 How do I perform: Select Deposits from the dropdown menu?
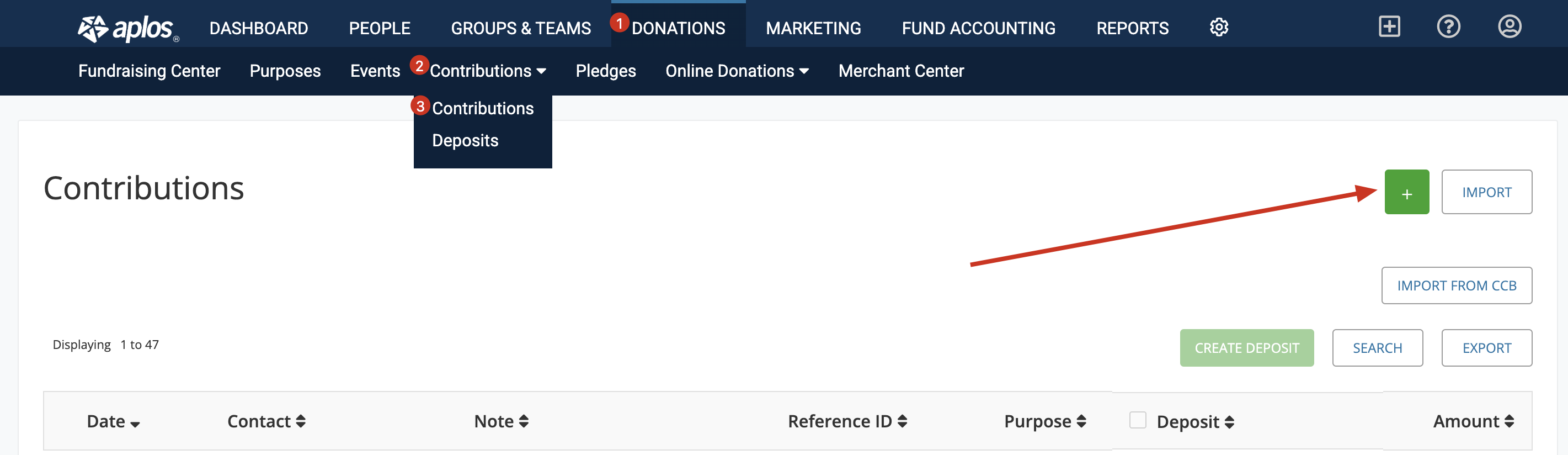point(465,141)
